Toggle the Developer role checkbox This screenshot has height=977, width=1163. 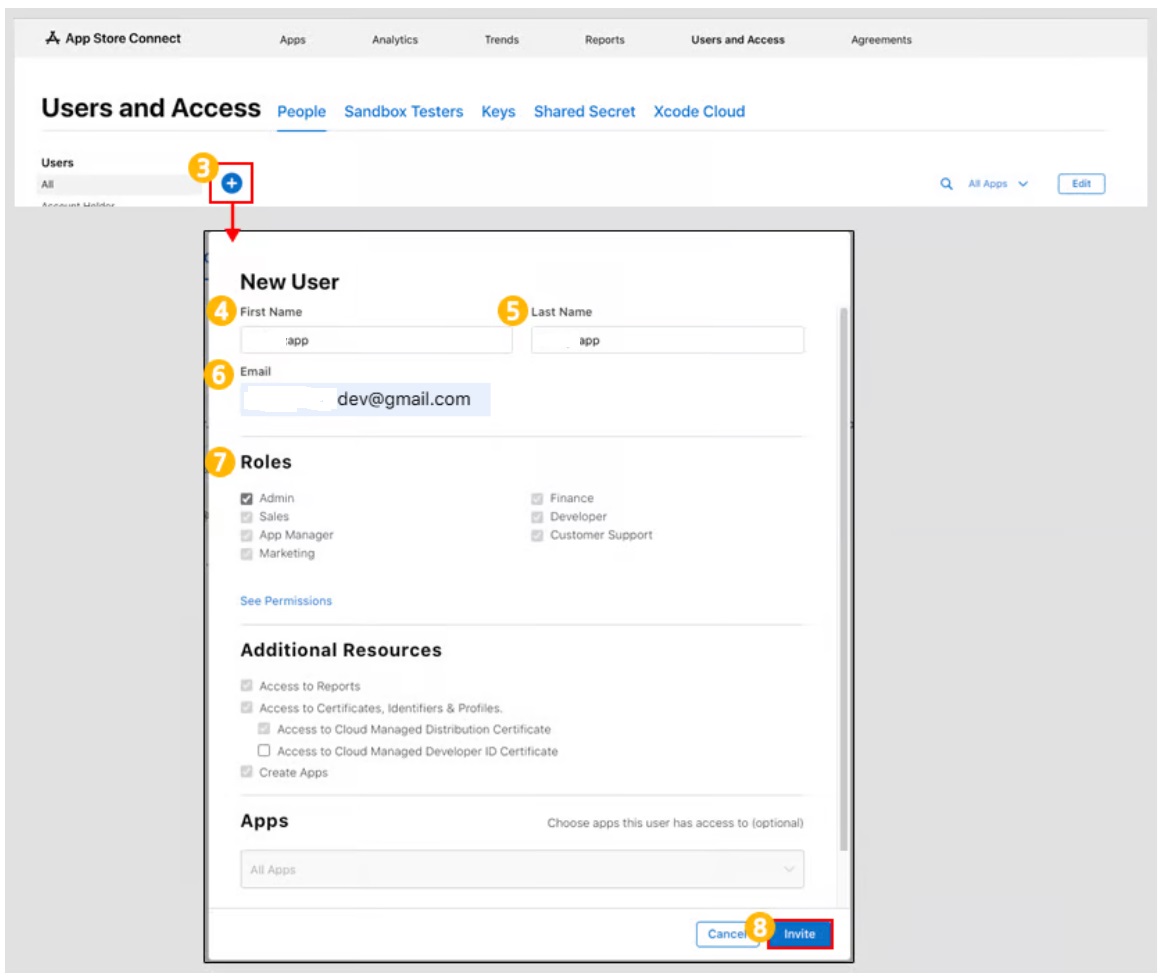[x=537, y=517]
